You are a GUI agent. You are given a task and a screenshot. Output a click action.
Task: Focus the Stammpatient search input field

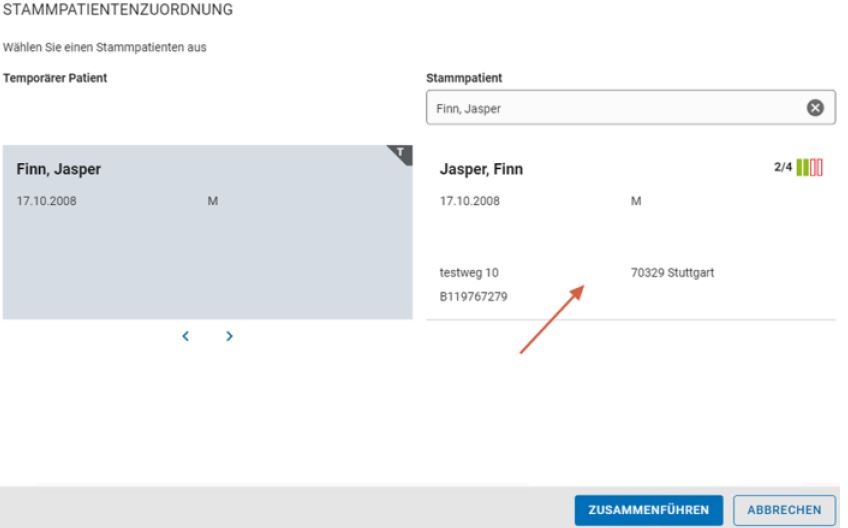point(610,109)
